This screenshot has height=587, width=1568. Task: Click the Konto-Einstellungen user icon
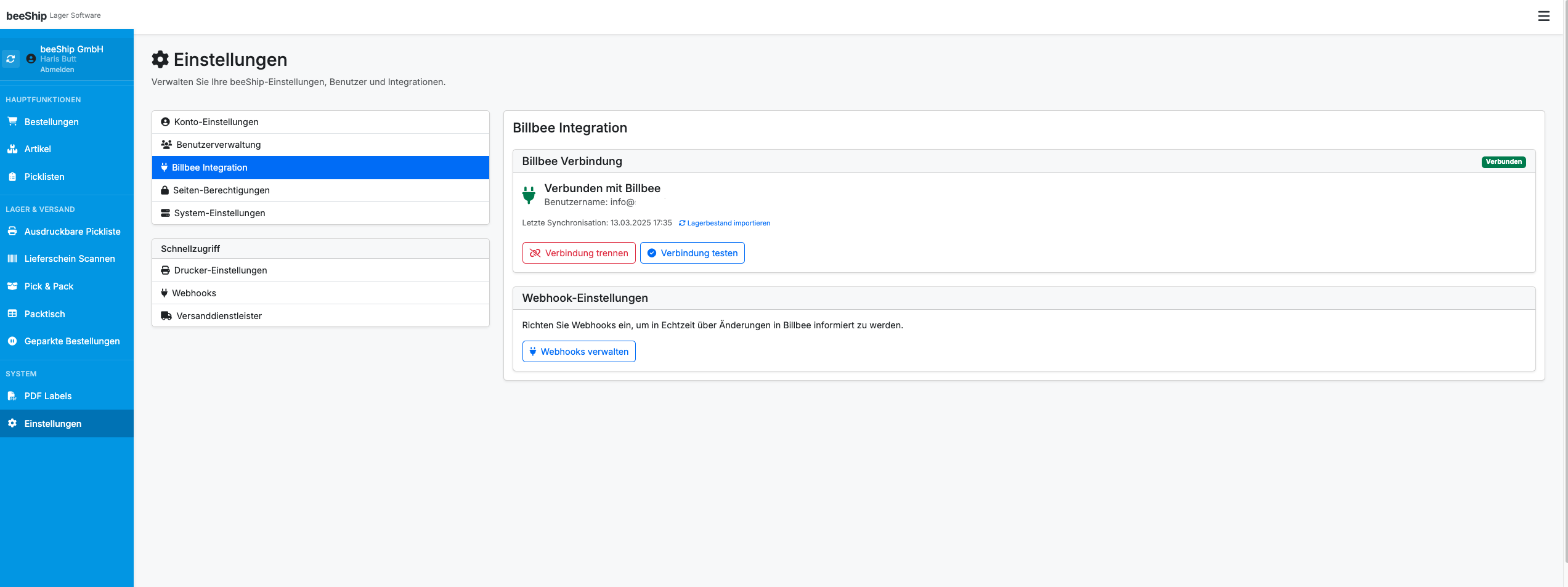[x=165, y=122]
